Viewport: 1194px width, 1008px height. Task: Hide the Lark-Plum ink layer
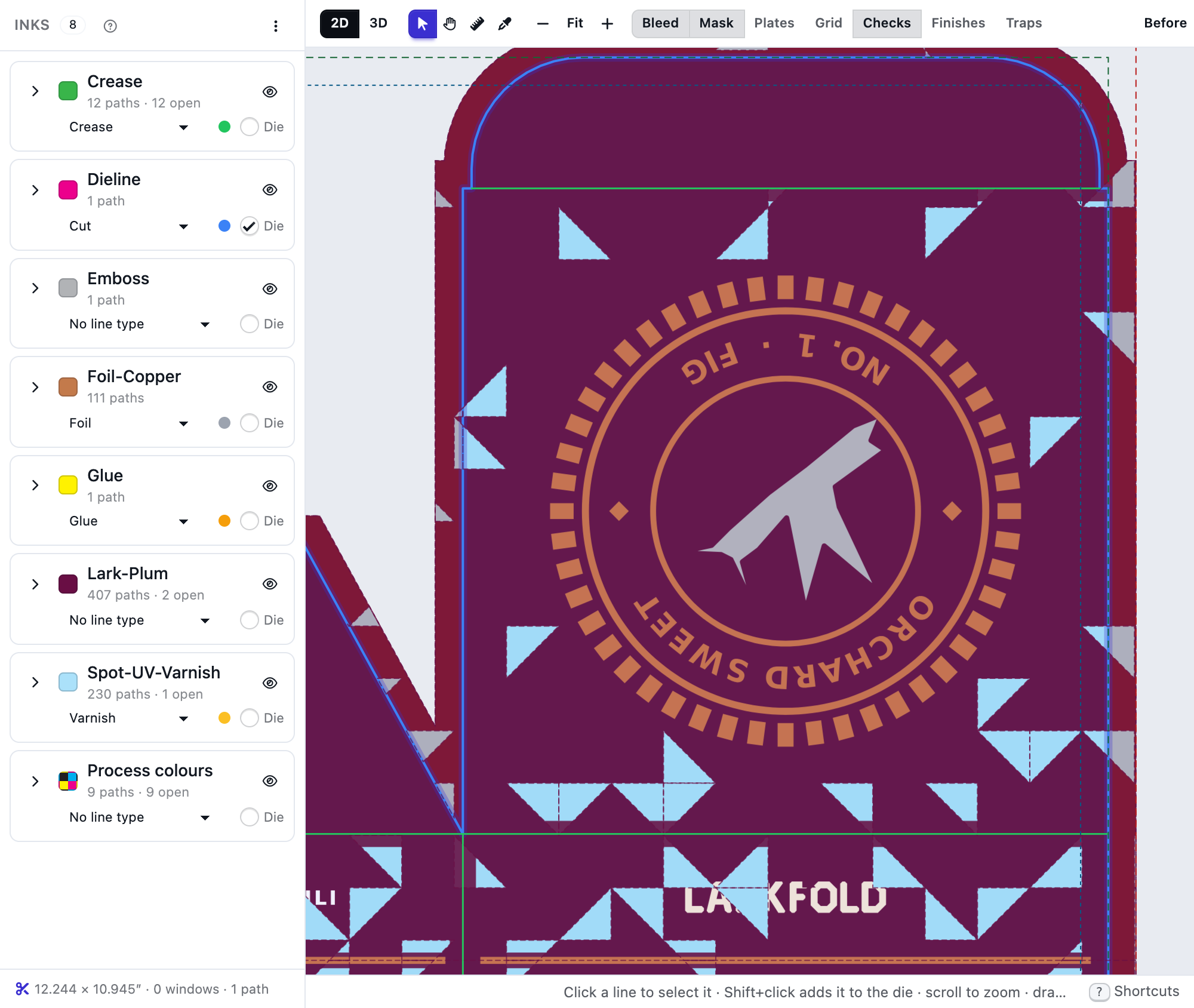point(270,583)
